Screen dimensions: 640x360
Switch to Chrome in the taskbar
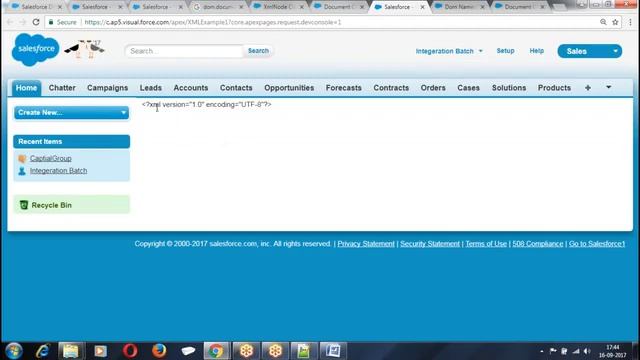[x=216, y=351]
